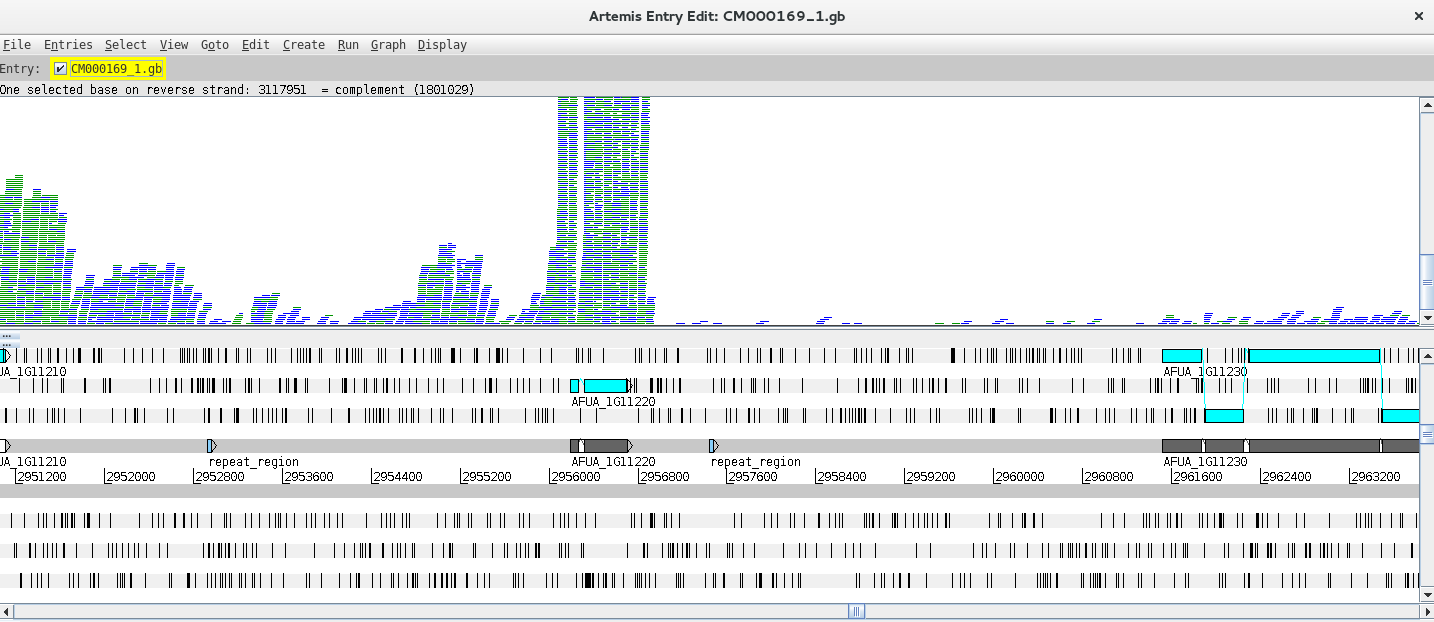Click the AFUA_1G11230 dark gray gene bar

[1300, 446]
